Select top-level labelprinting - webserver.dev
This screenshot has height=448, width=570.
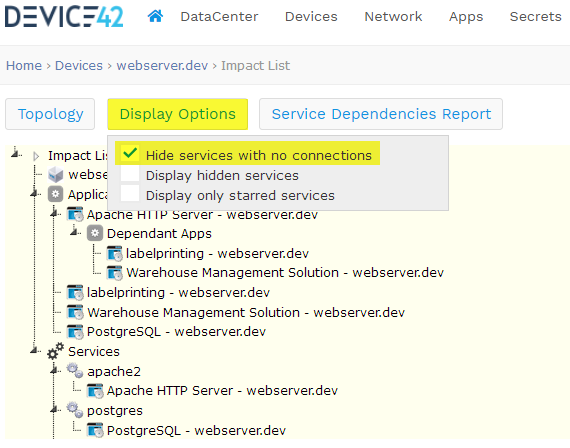[x=178, y=292]
